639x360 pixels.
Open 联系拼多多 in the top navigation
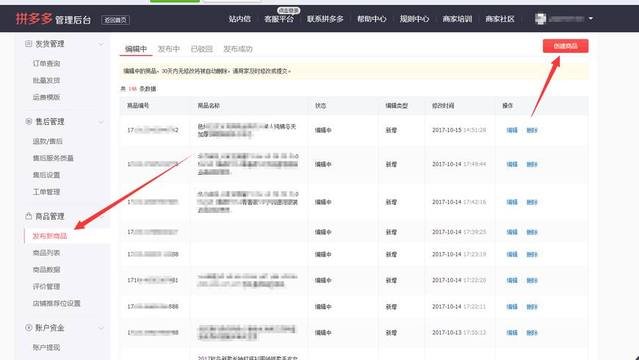(x=325, y=19)
